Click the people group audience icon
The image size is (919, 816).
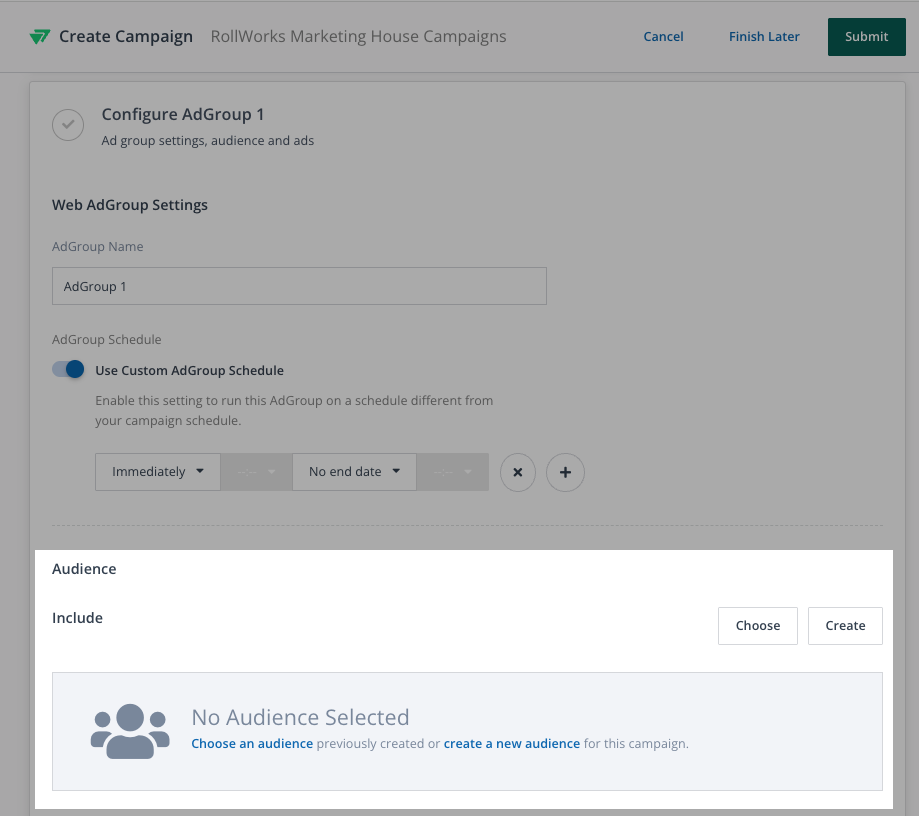pyautogui.click(x=130, y=731)
